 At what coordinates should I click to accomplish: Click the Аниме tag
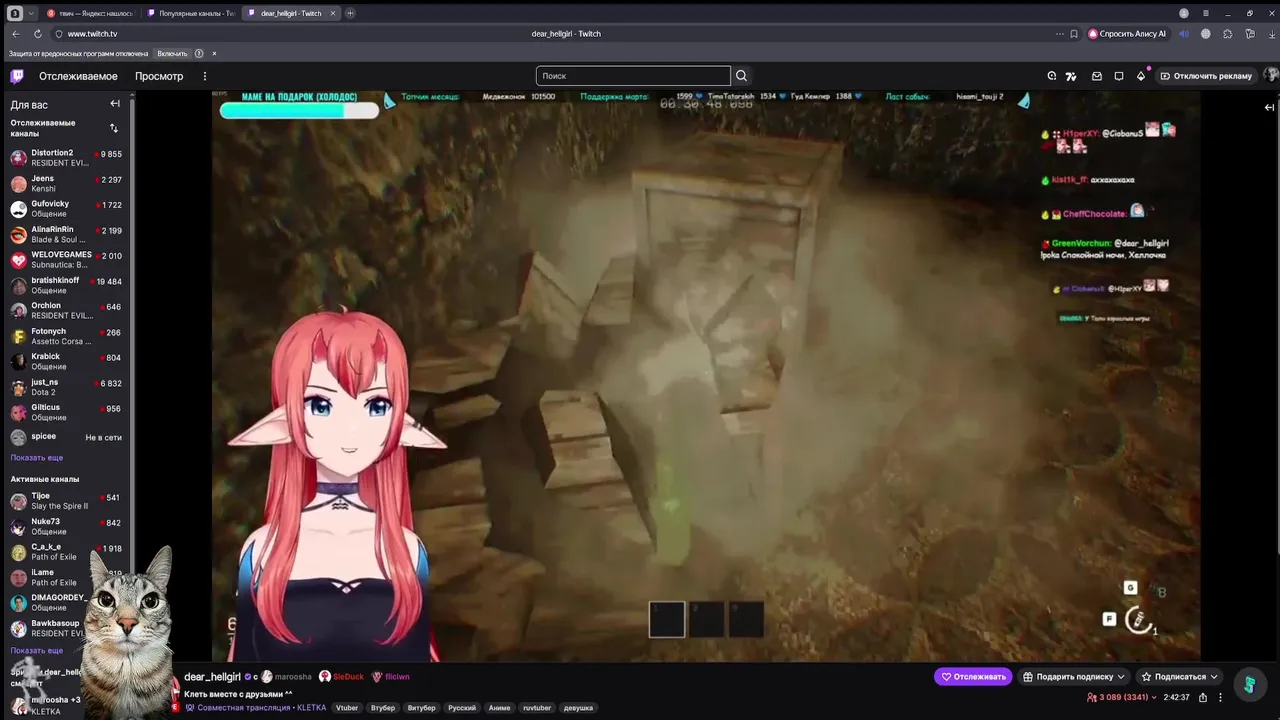499,708
